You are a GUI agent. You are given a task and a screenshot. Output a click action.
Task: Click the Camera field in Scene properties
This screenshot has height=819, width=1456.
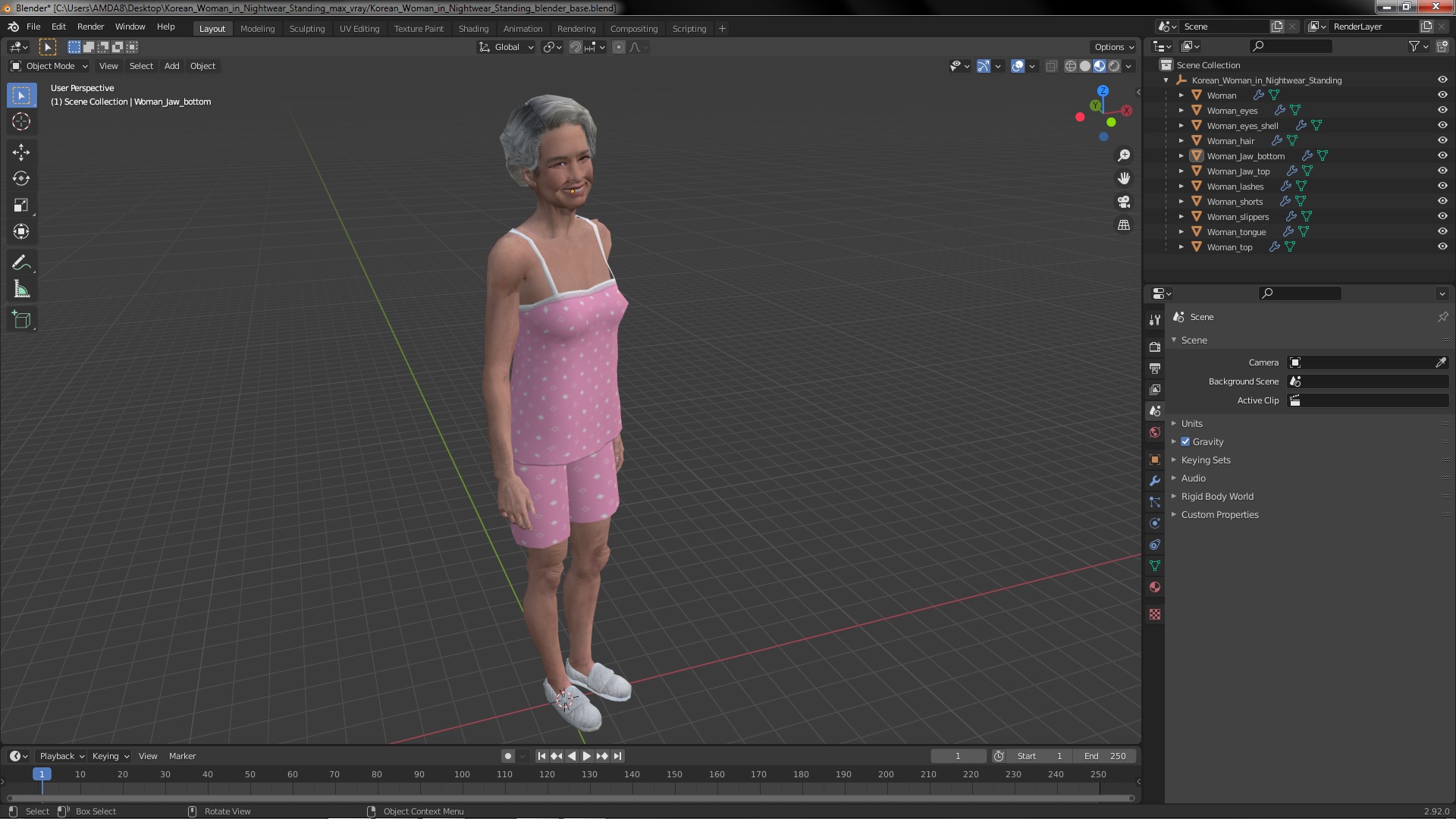(x=1369, y=362)
